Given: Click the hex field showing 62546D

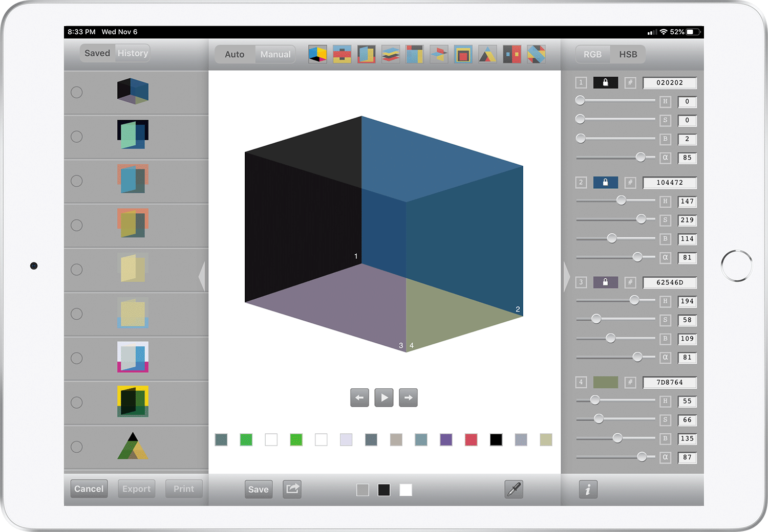Looking at the screenshot, I should tap(670, 283).
